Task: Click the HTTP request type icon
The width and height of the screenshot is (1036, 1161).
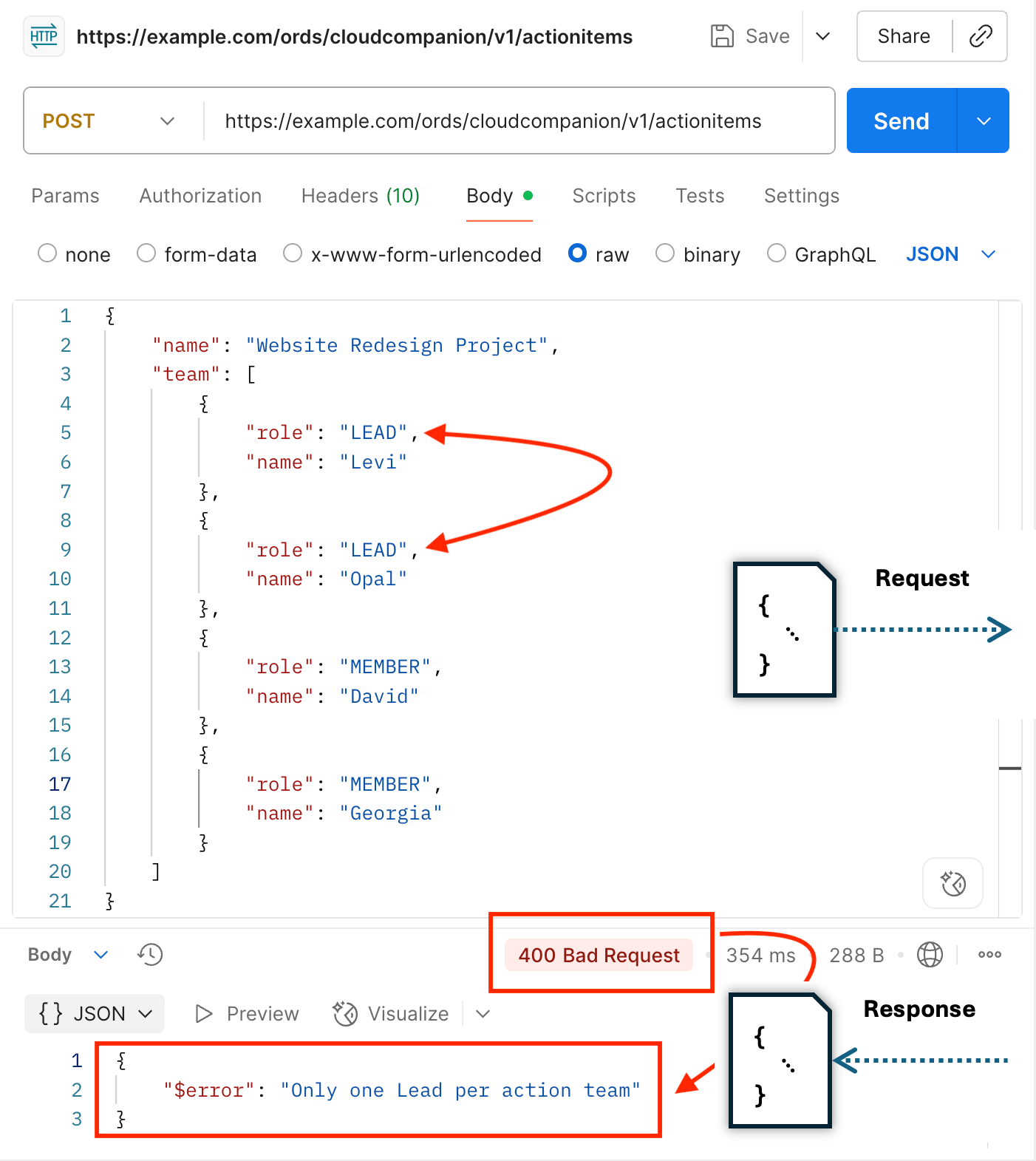Action: pyautogui.click(x=44, y=36)
